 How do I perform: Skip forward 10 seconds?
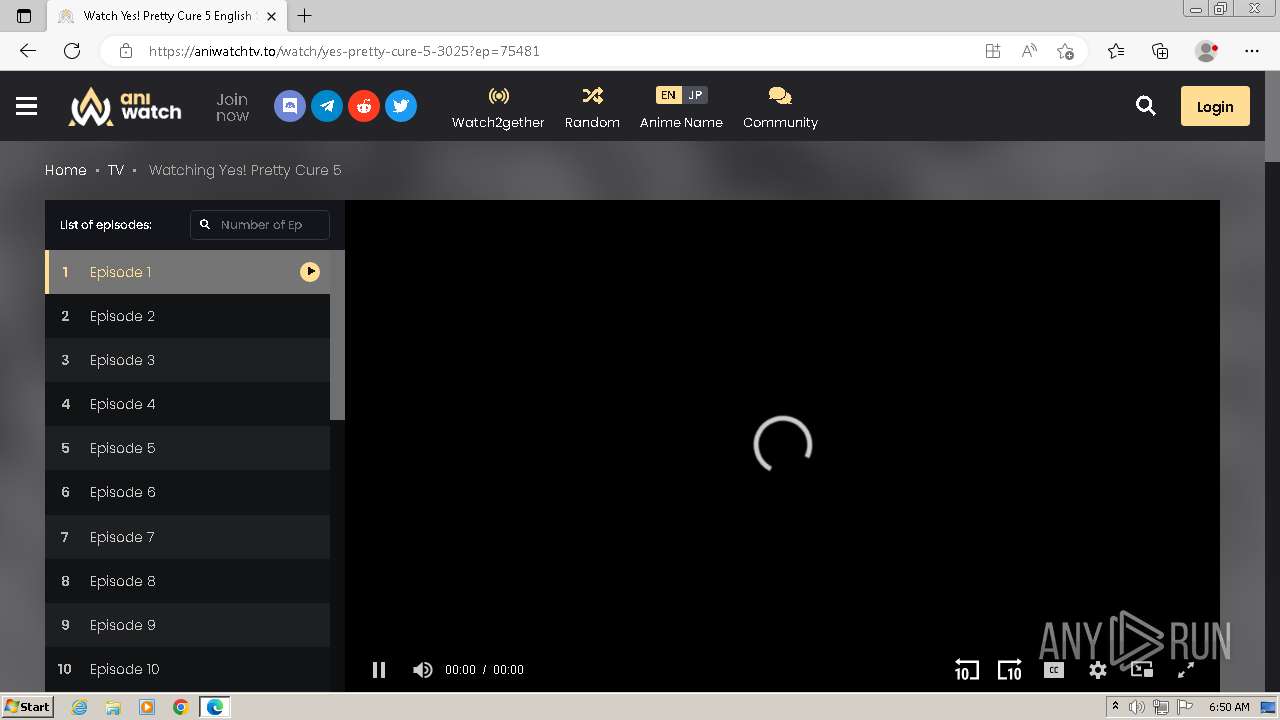click(1010, 670)
